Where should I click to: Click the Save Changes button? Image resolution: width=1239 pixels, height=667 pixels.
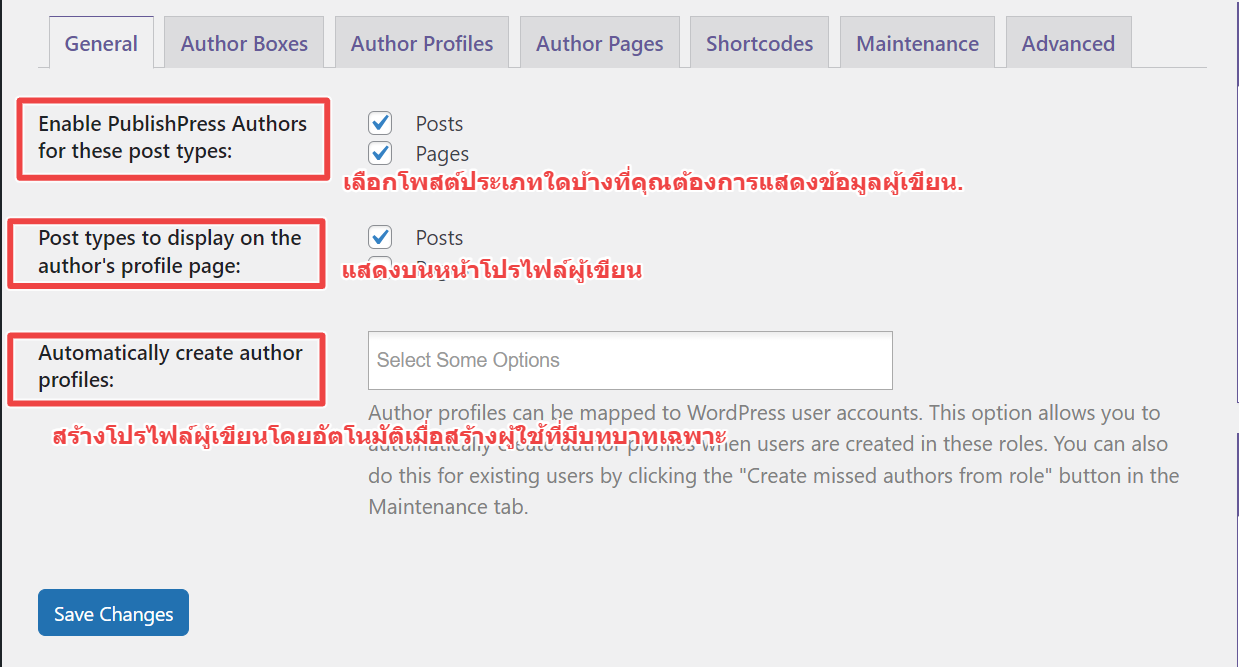point(113,613)
